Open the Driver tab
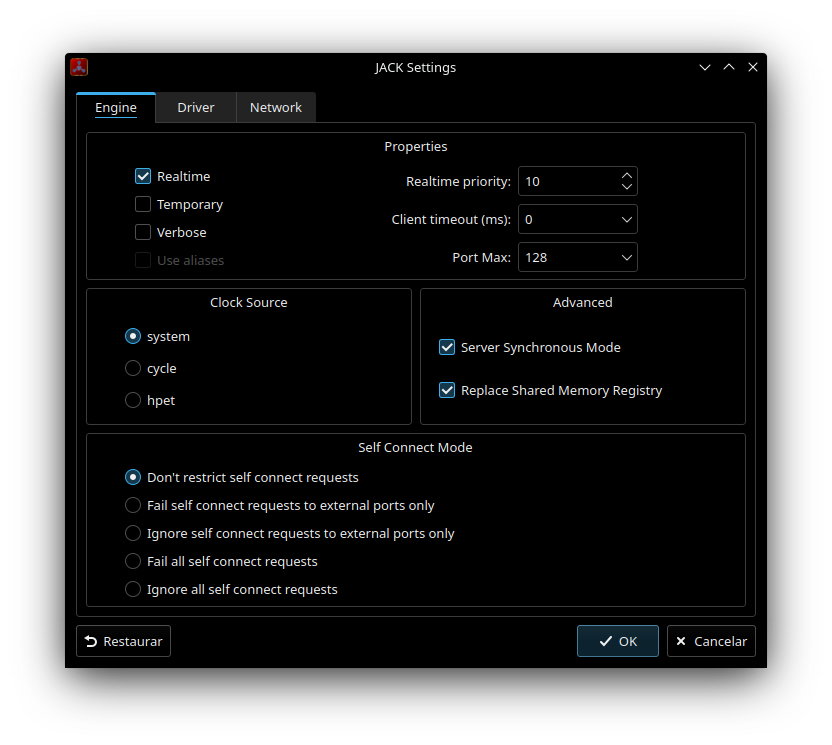This screenshot has width=832, height=745. [x=196, y=108]
